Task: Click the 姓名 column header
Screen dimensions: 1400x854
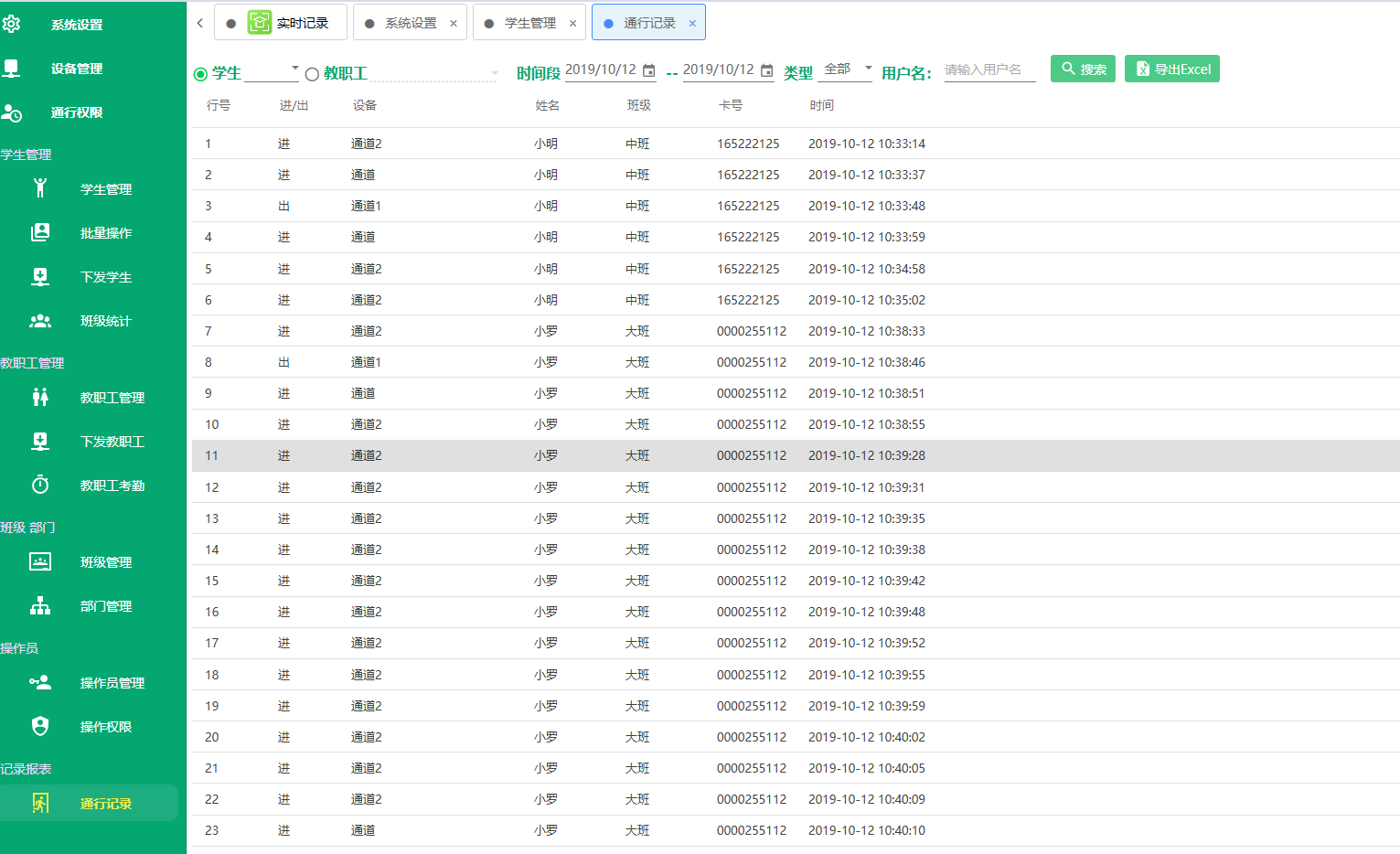Action: 548,105
